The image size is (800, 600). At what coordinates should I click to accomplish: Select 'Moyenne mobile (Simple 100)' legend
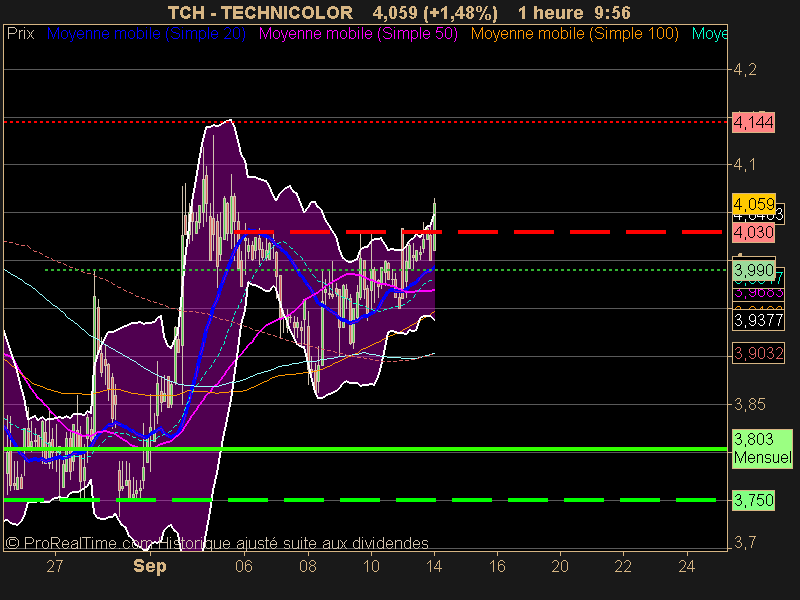574,34
